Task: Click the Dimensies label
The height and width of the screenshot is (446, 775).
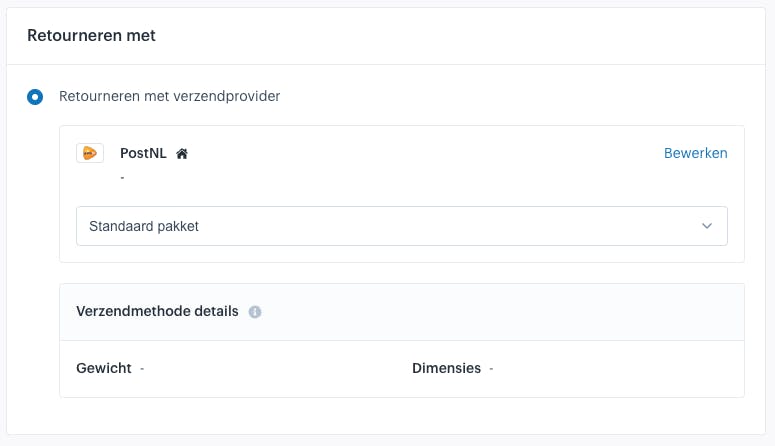Action: click(446, 368)
